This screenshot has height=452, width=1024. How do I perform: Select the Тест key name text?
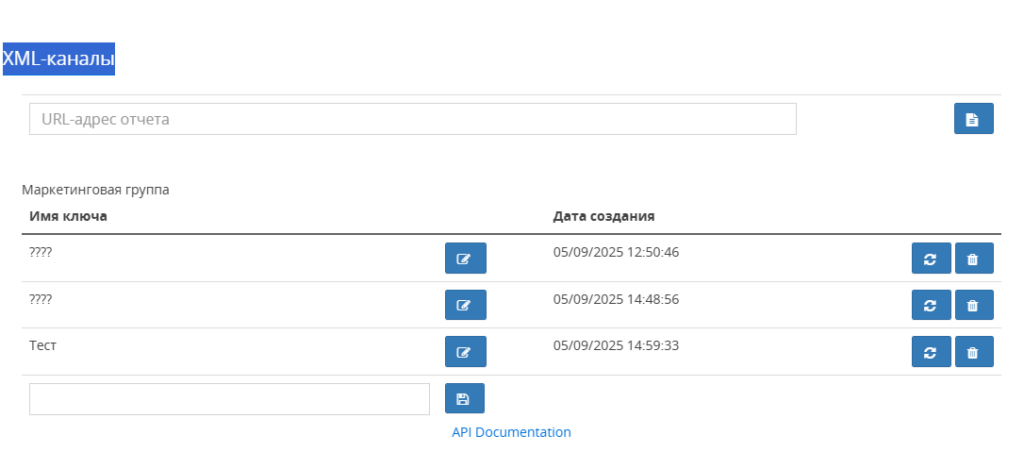[x=43, y=346]
